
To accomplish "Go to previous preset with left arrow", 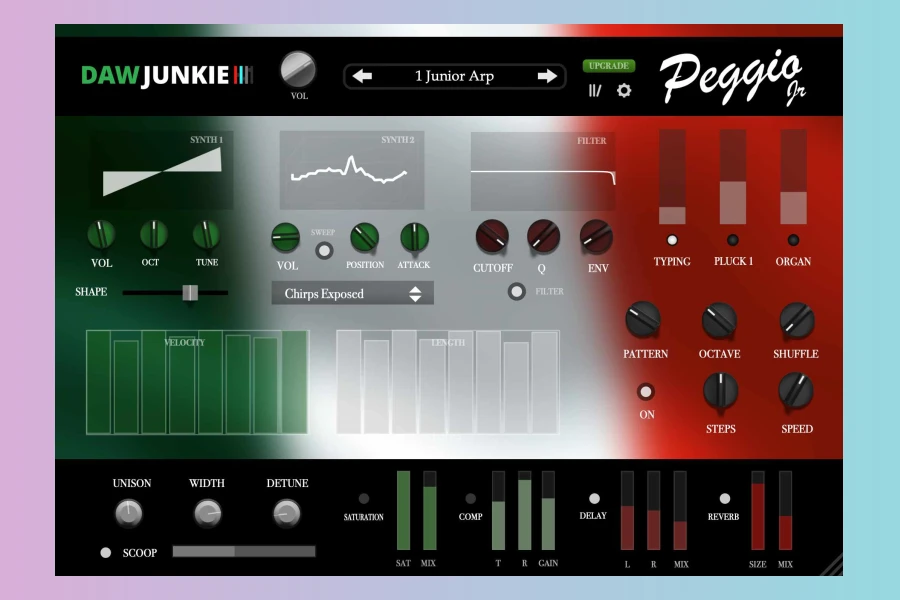I will tap(362, 76).
